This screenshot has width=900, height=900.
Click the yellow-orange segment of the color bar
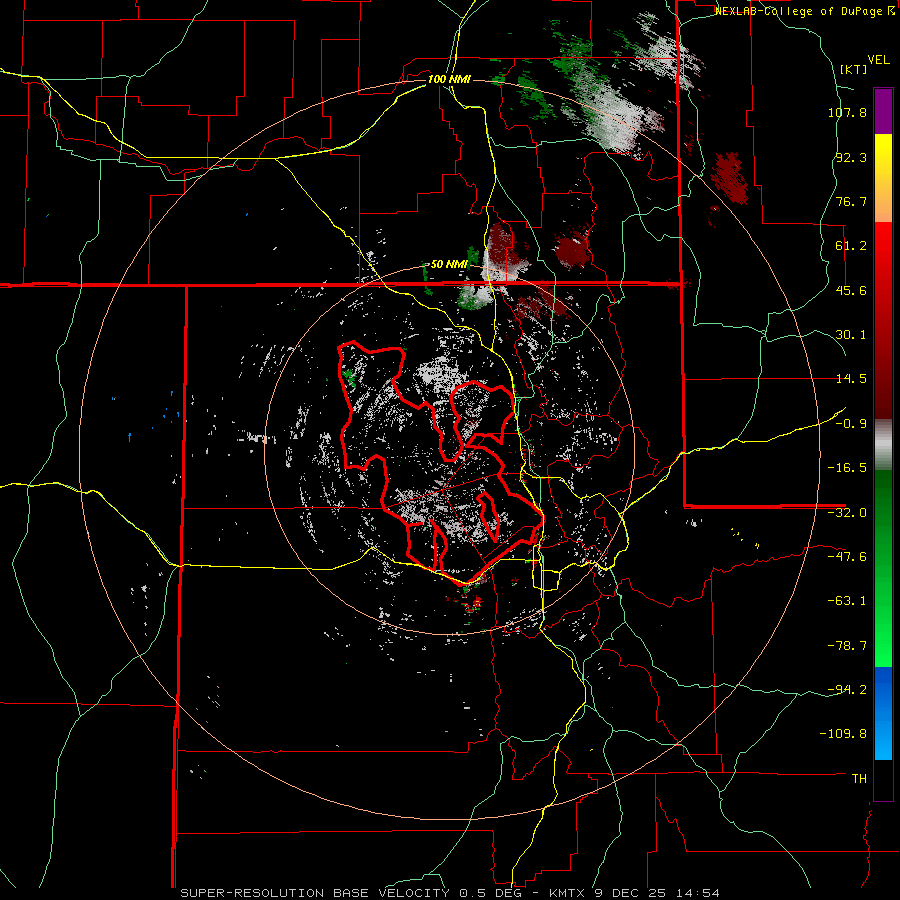click(x=883, y=178)
